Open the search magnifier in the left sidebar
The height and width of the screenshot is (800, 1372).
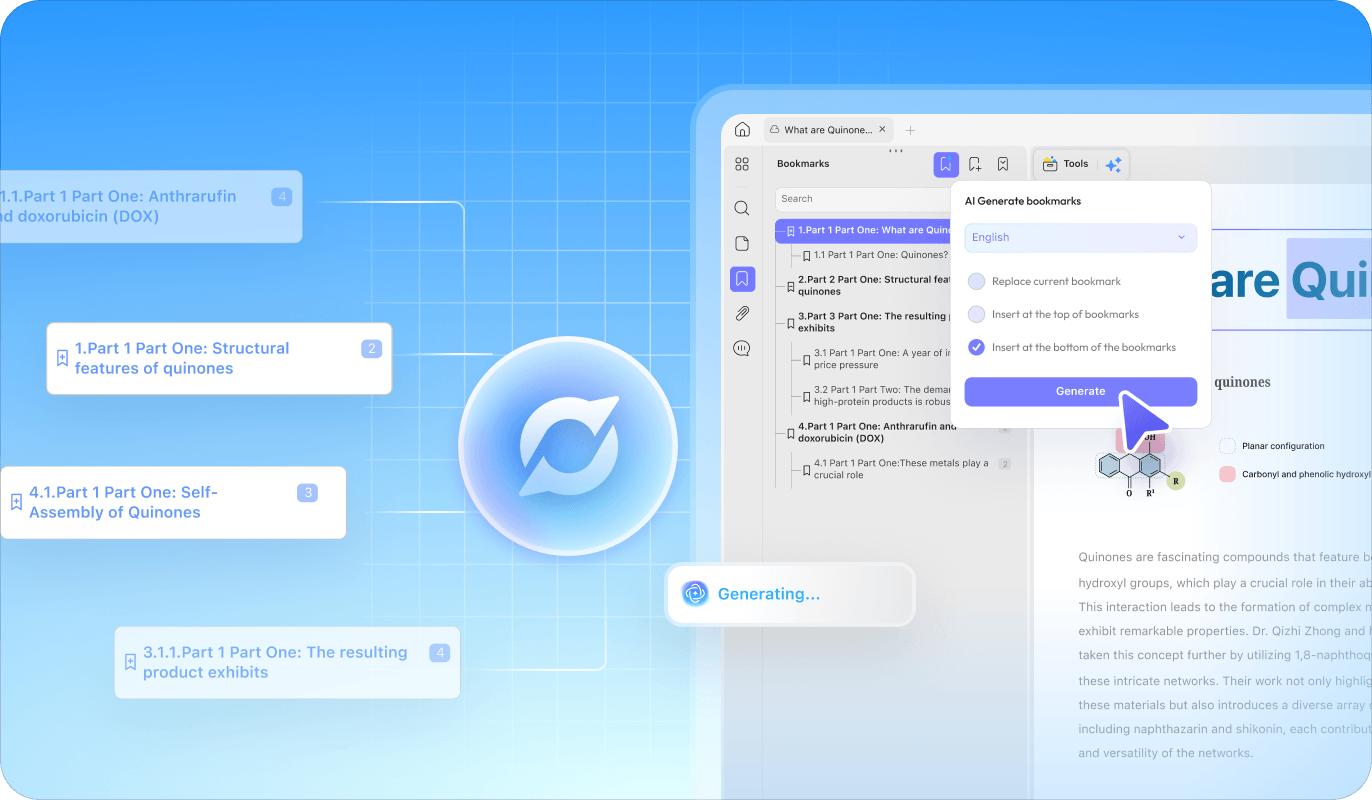click(742, 208)
